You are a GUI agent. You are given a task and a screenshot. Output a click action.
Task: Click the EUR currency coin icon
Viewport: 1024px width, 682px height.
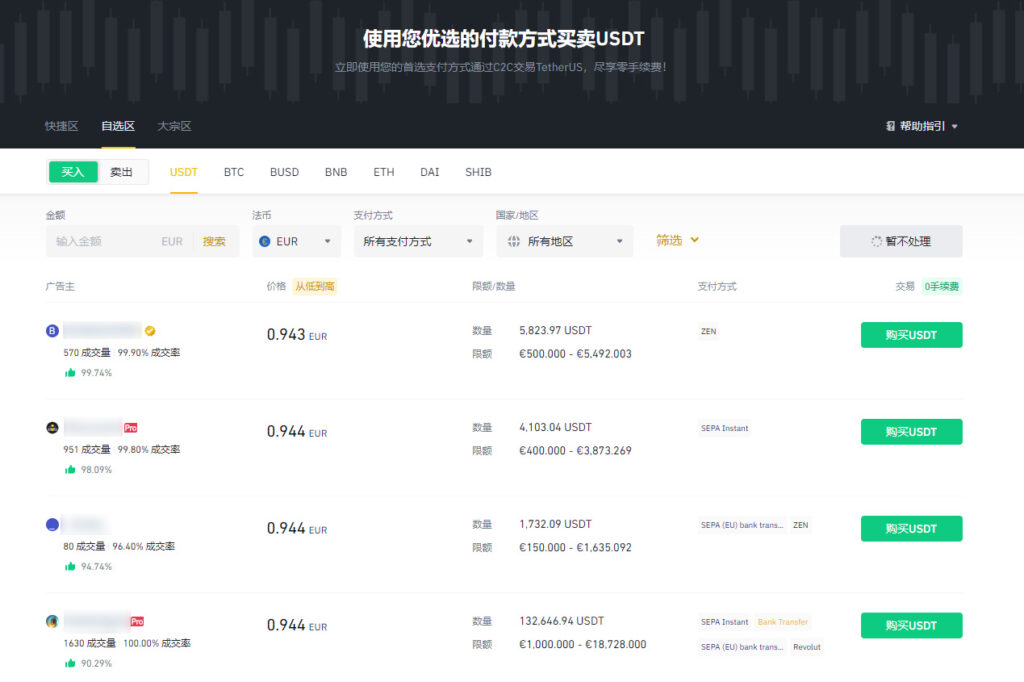[x=264, y=242]
